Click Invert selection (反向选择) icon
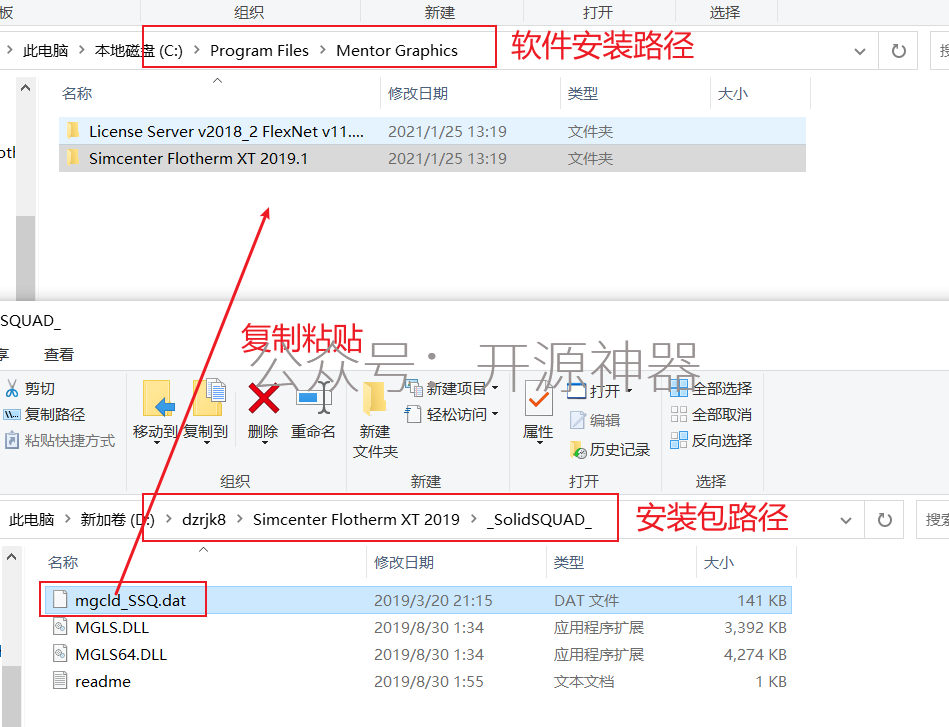The height and width of the screenshot is (727, 949). click(678, 440)
